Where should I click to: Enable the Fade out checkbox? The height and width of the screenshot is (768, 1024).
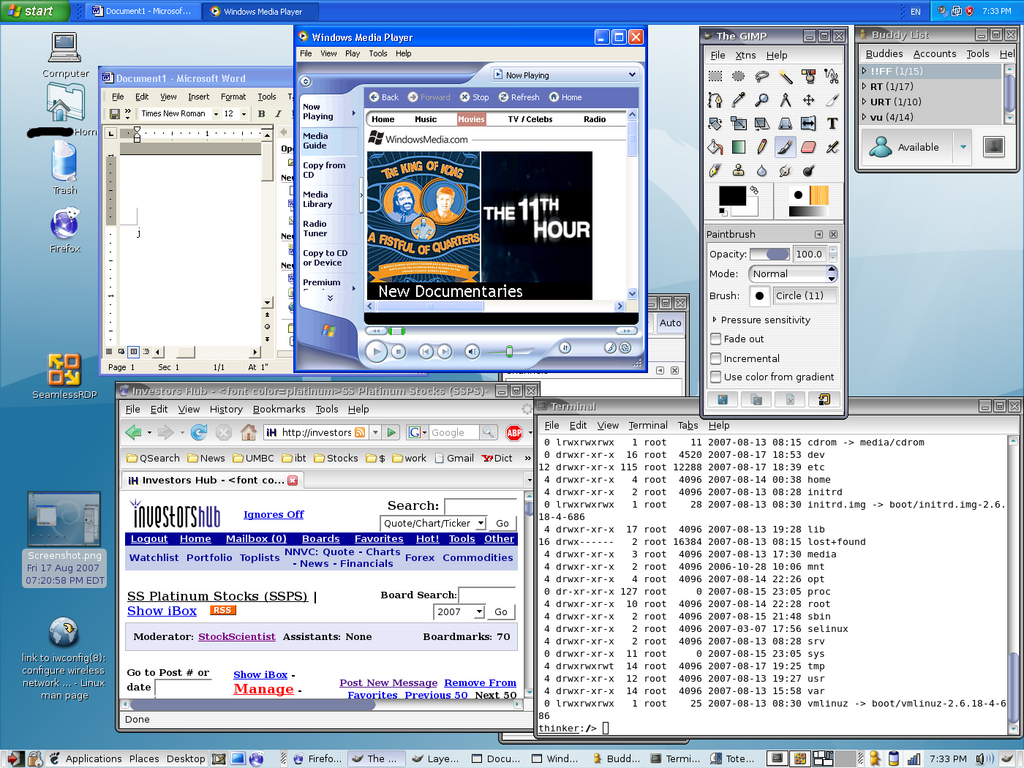pos(716,339)
